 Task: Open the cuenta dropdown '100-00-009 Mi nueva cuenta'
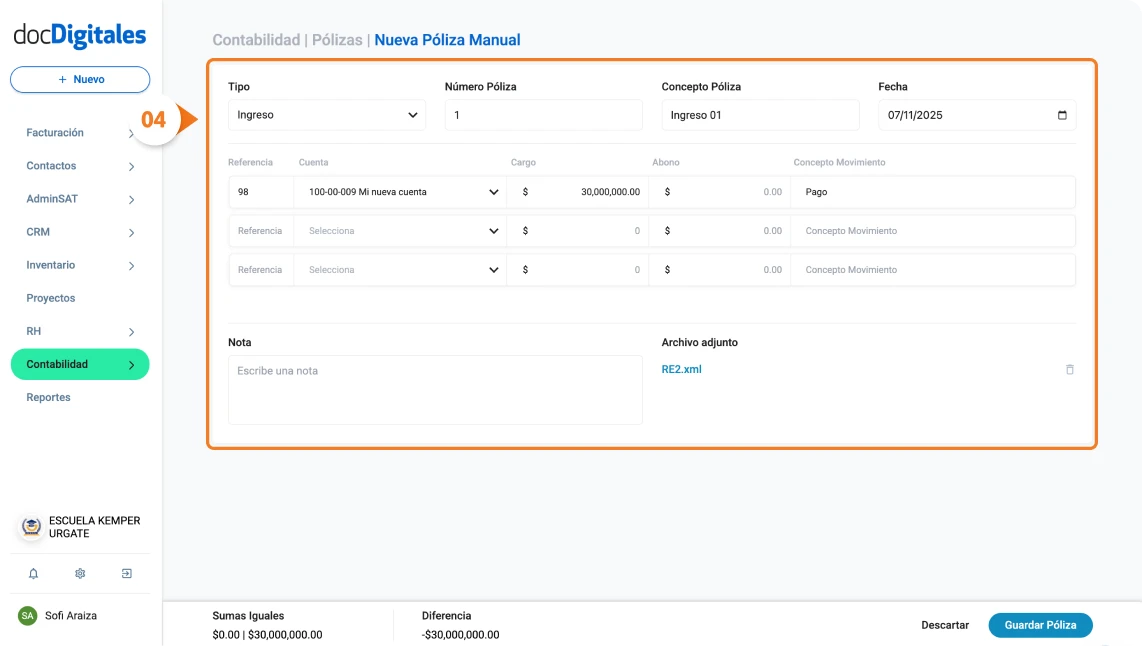[x=399, y=191]
